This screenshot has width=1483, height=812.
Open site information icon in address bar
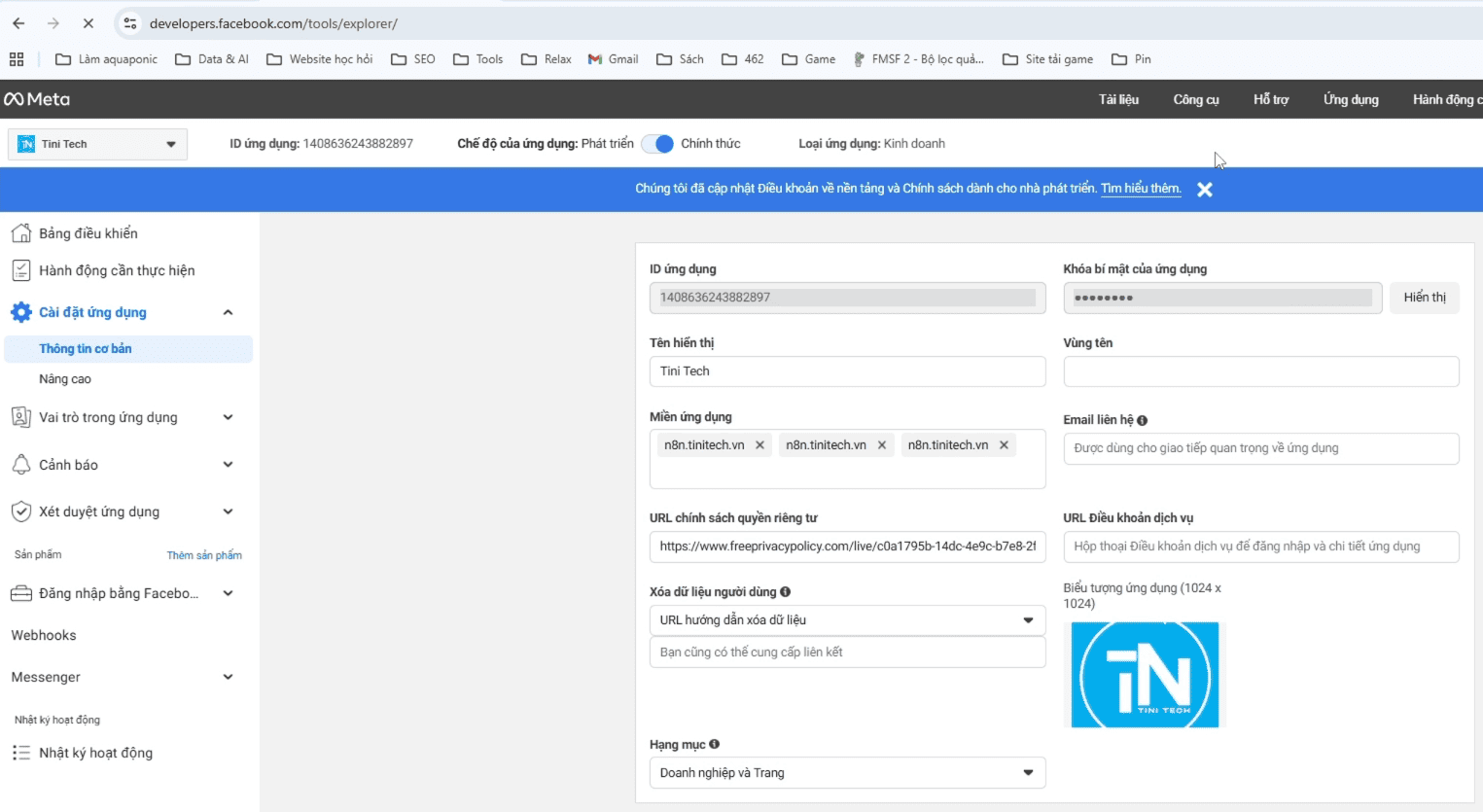pyautogui.click(x=130, y=23)
